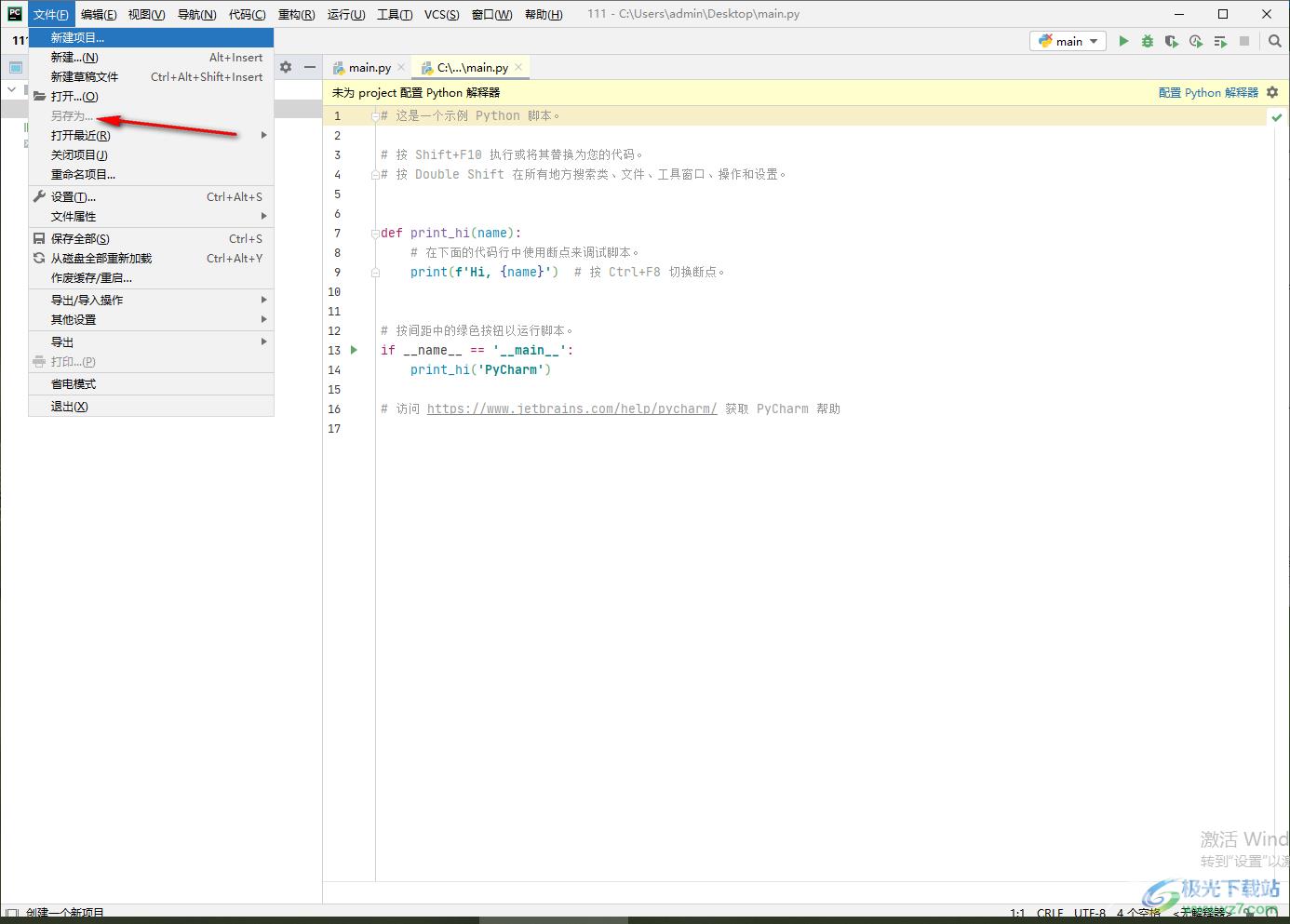Screen dimensions: 1290x924
Task: Click the green inspection checkmark icon
Action: click(x=1276, y=117)
